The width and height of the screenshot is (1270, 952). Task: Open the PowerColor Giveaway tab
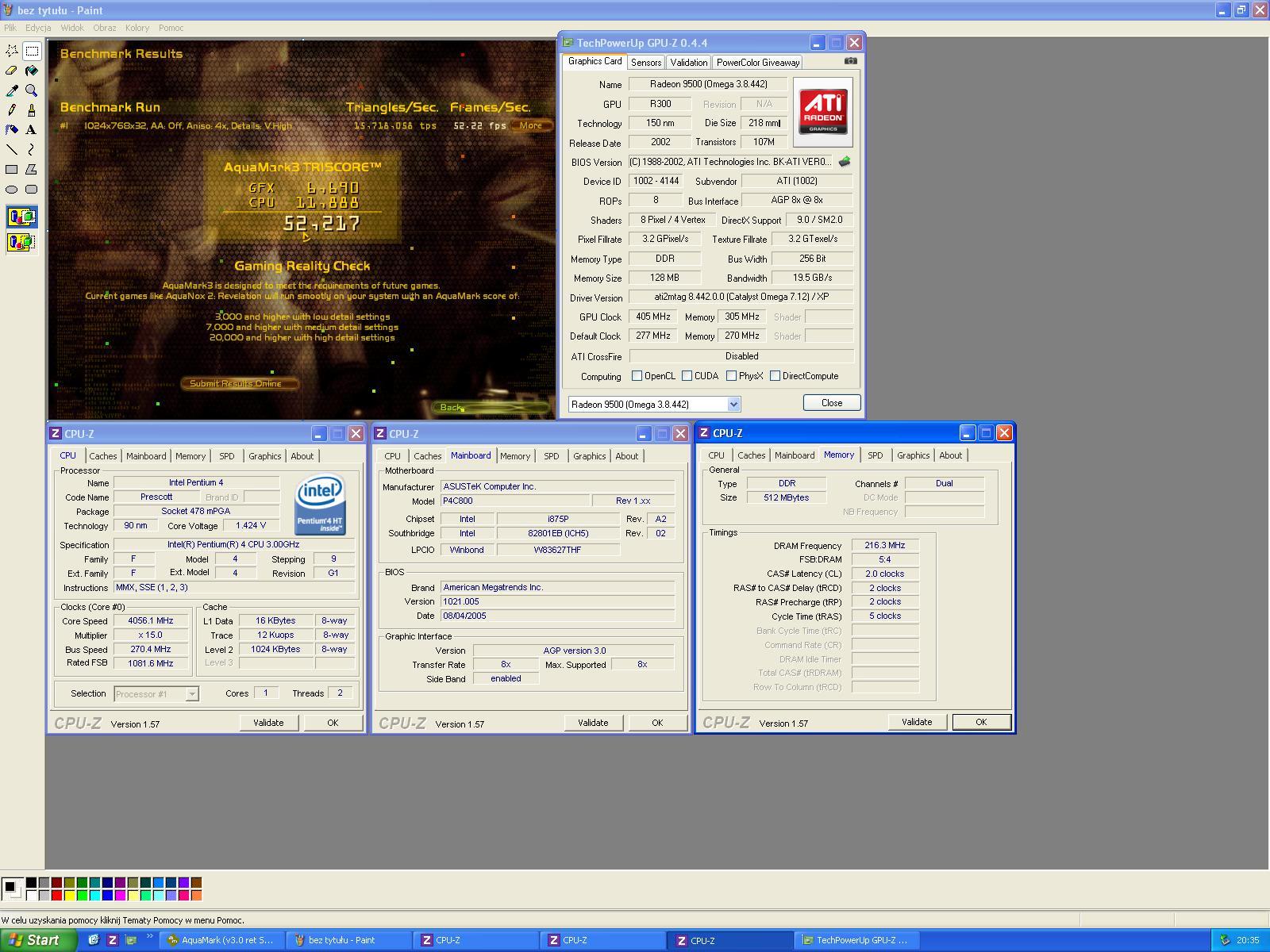click(758, 63)
